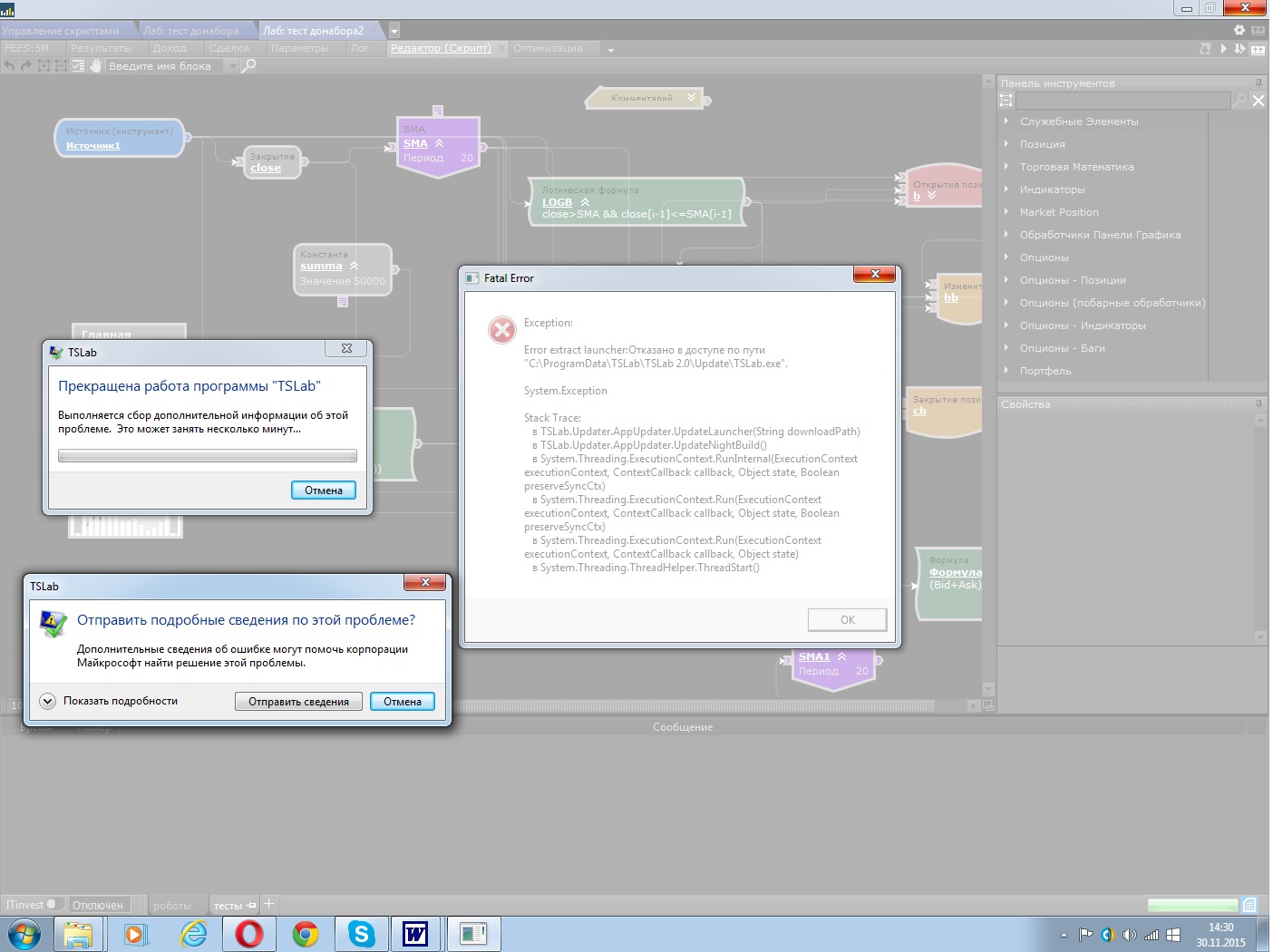Click the add workspace plus button
This screenshot has width=1273, height=952.
pyautogui.click(x=268, y=904)
